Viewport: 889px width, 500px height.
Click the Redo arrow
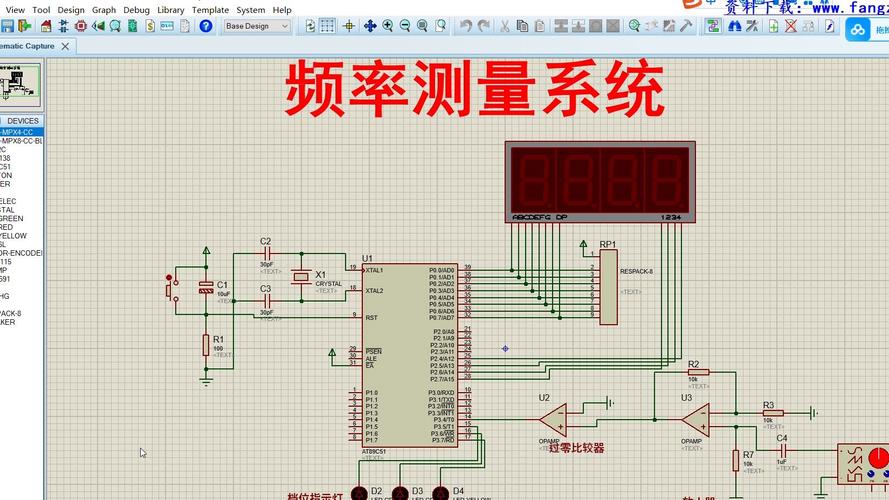[x=484, y=26]
